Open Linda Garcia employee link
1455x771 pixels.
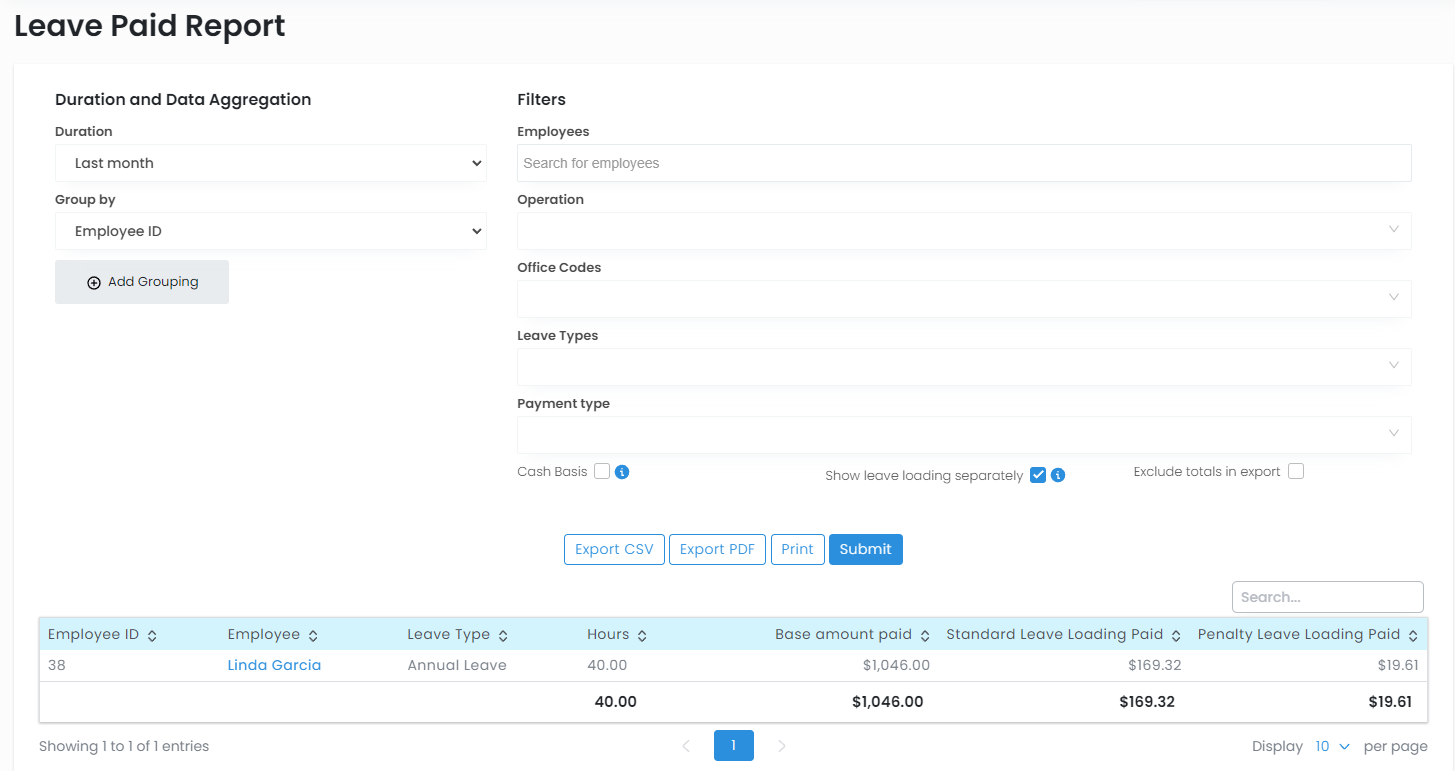point(274,665)
